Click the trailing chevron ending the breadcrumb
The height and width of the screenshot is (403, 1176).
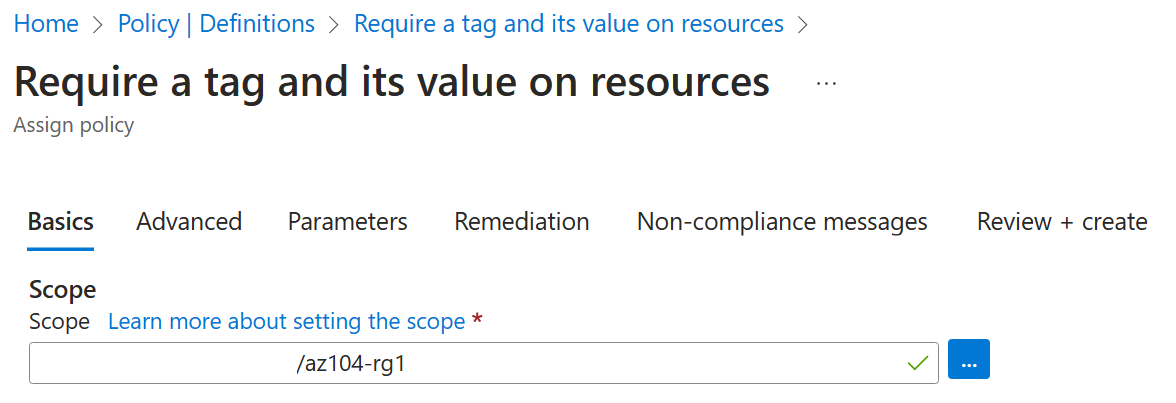pyautogui.click(x=802, y=24)
